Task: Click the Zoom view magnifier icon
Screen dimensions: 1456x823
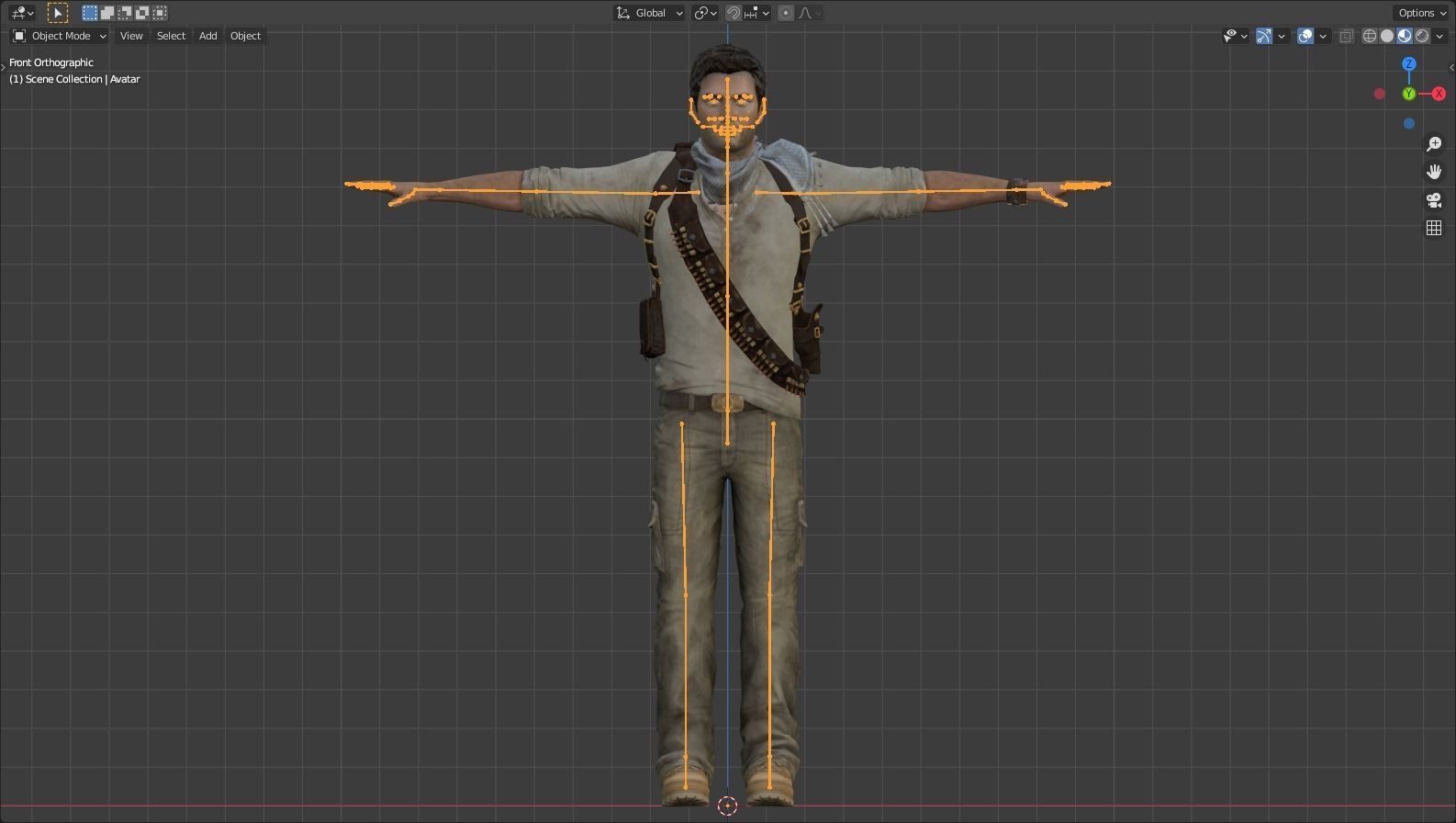Action: tap(1434, 144)
